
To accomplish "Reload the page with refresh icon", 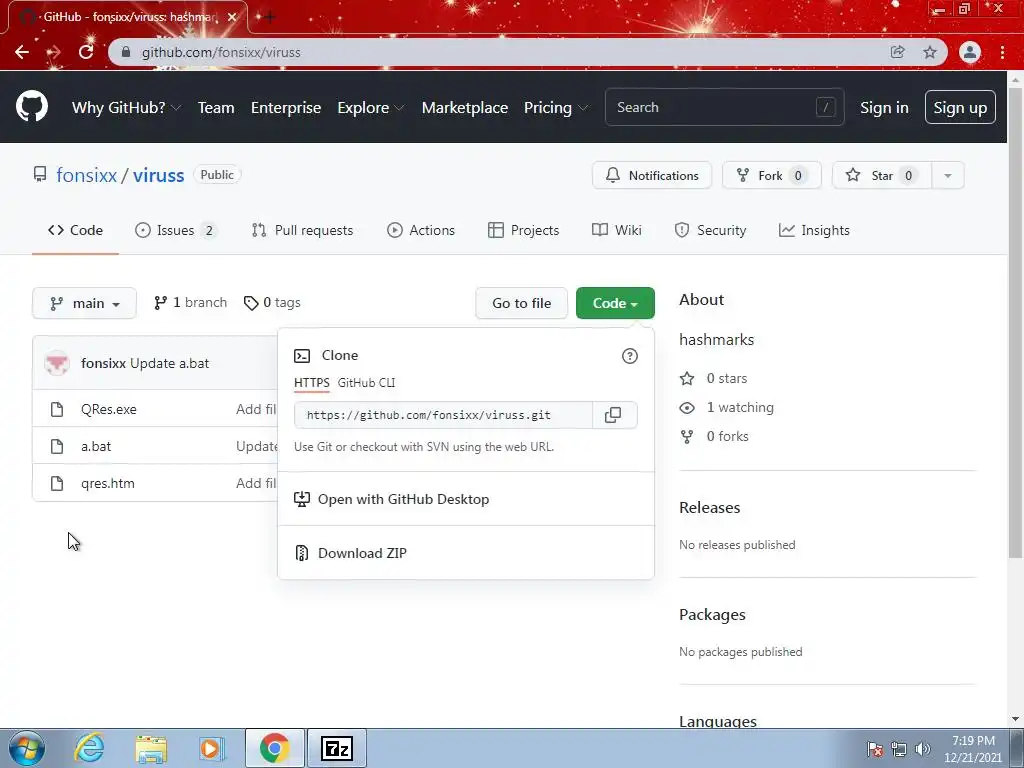I will coord(86,52).
